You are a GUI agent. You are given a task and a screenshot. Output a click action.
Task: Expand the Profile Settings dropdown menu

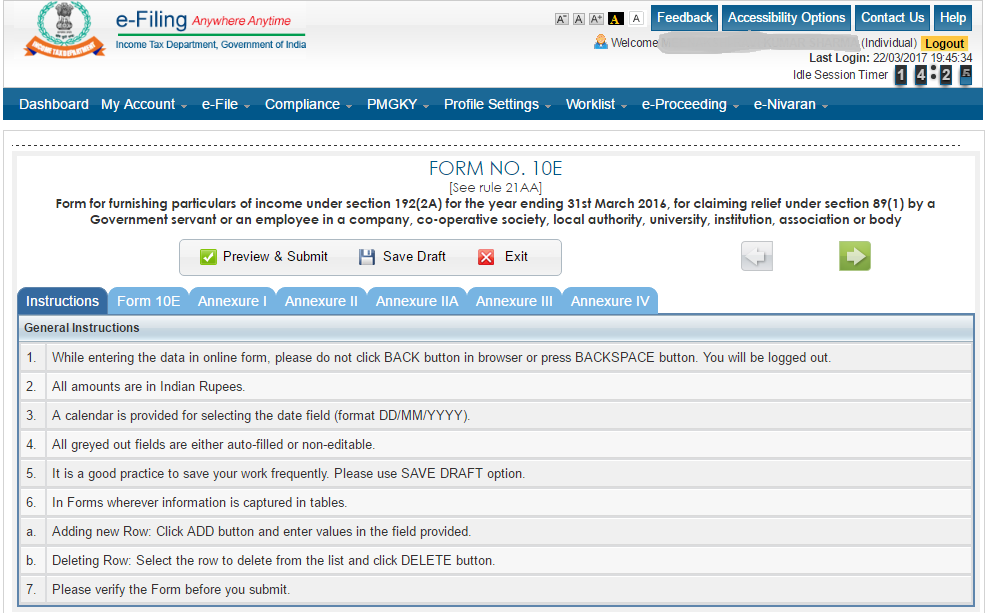coord(497,104)
